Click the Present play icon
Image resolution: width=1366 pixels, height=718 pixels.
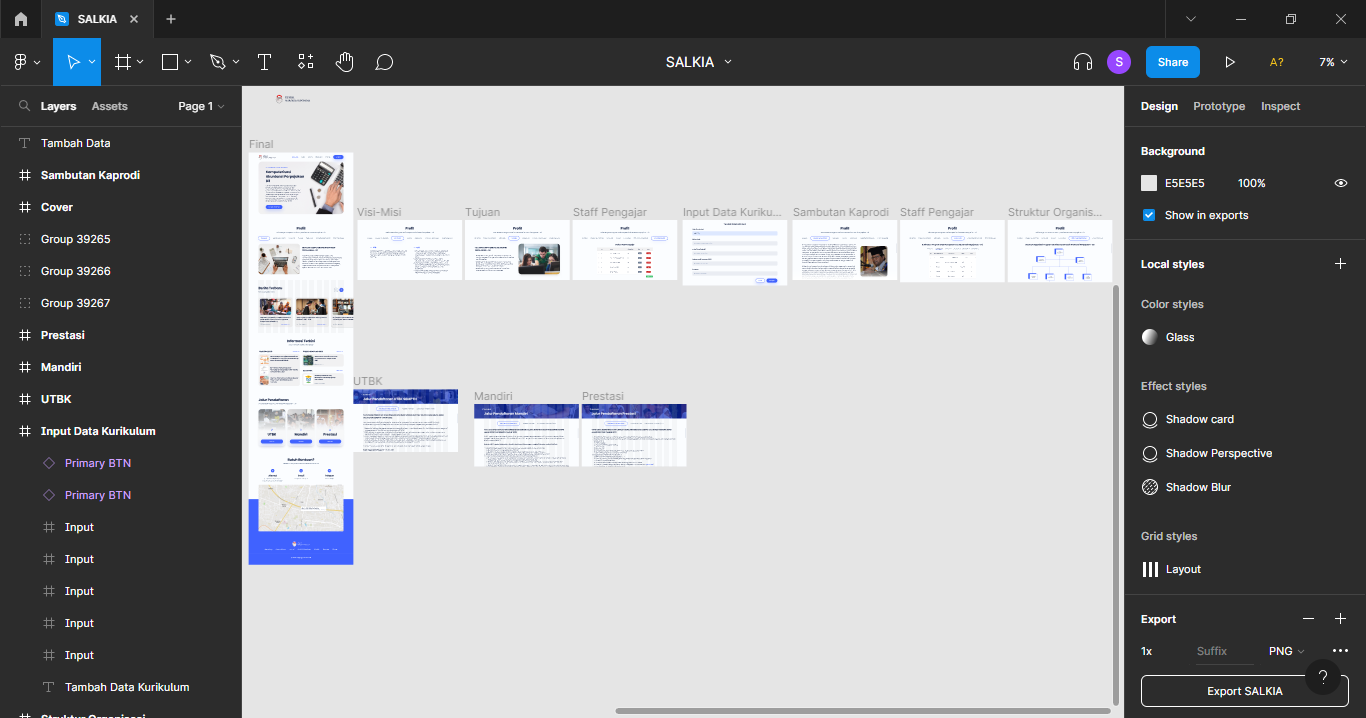point(1230,62)
